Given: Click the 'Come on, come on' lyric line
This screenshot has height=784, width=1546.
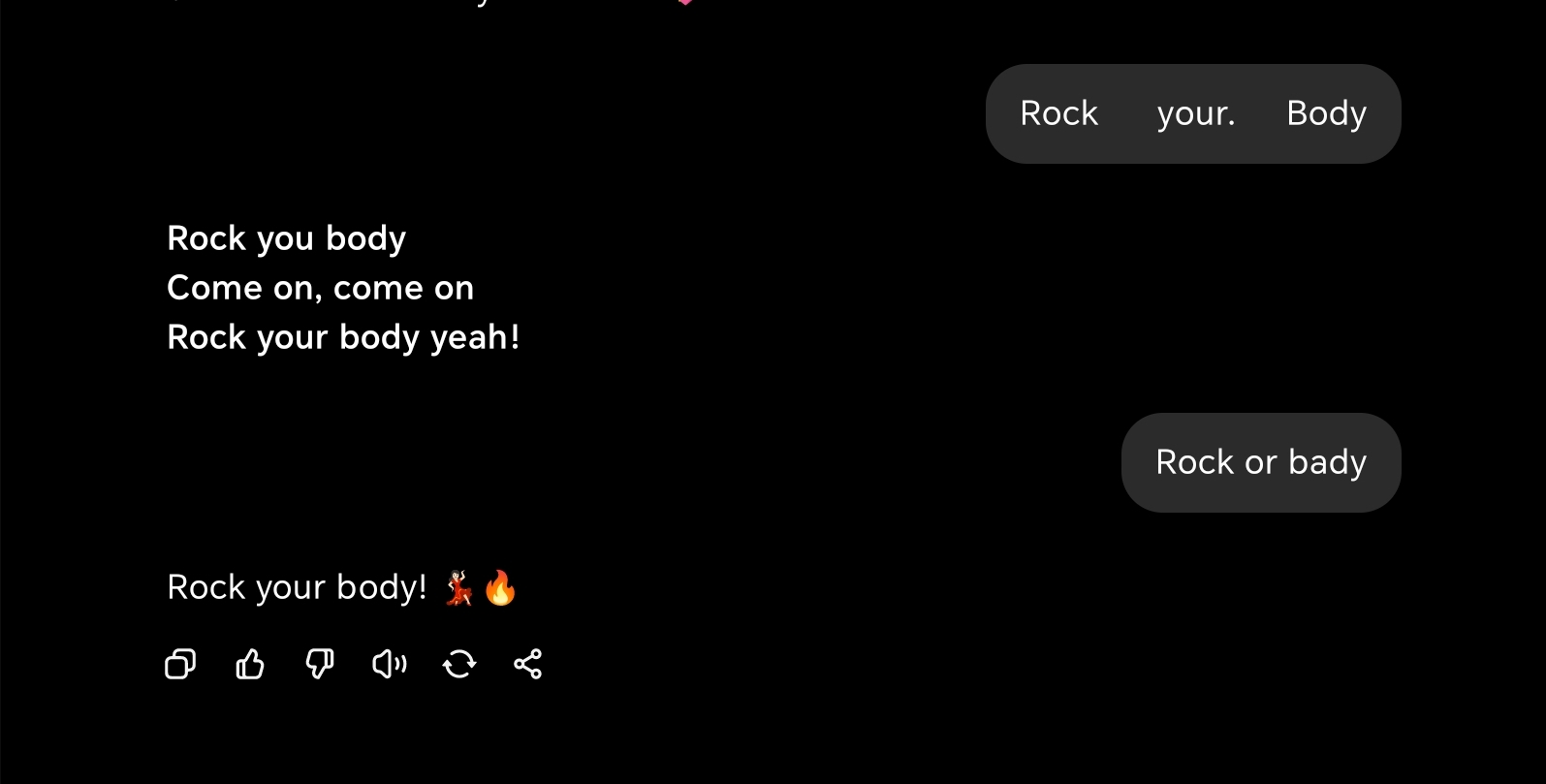Looking at the screenshot, I should click(x=320, y=288).
